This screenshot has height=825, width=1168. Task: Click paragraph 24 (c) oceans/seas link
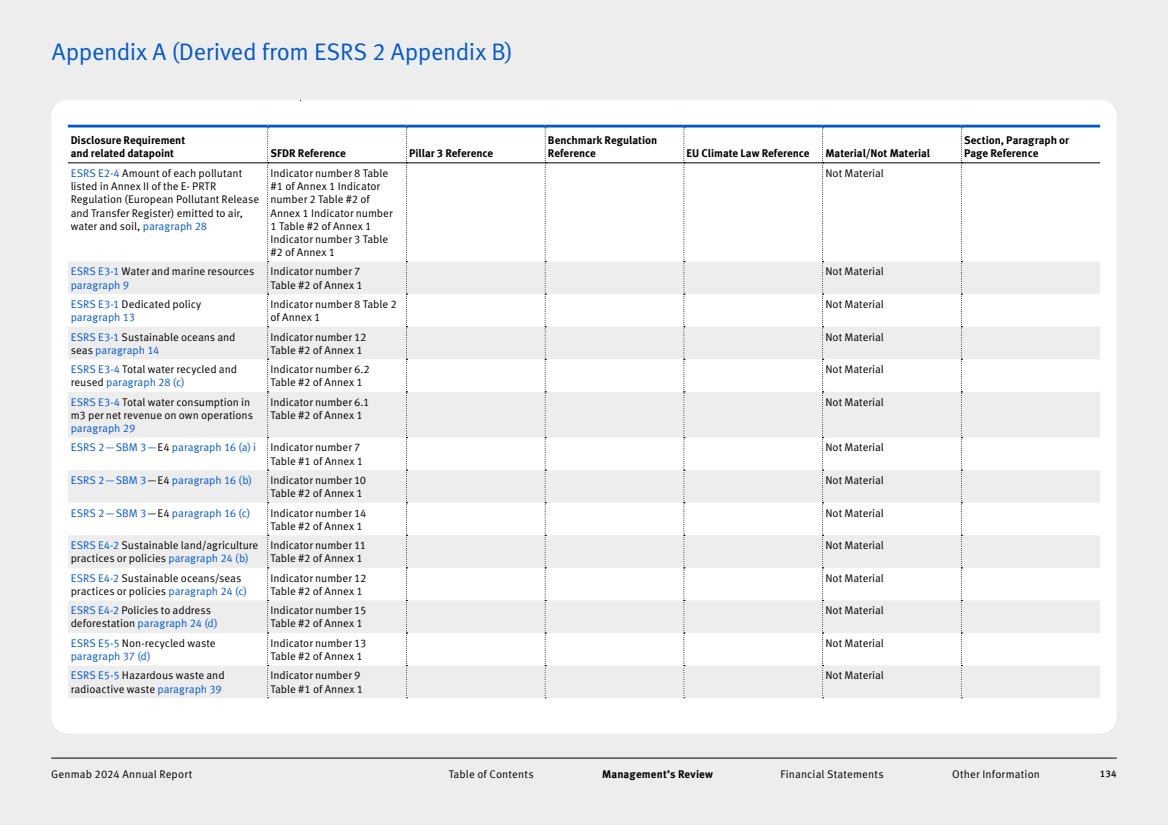[207, 592]
